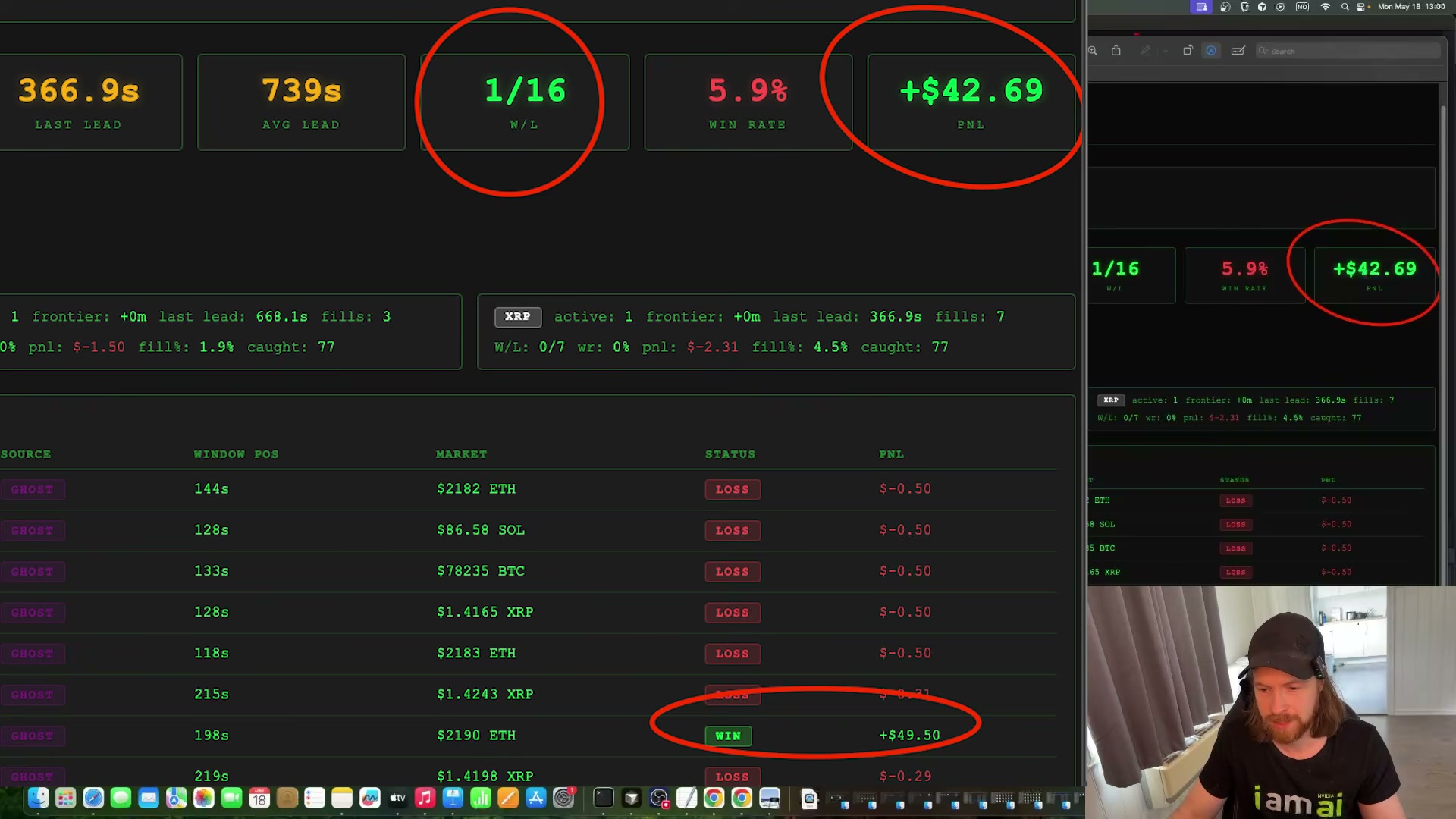Open Keynote from the Dock

tap(453, 798)
